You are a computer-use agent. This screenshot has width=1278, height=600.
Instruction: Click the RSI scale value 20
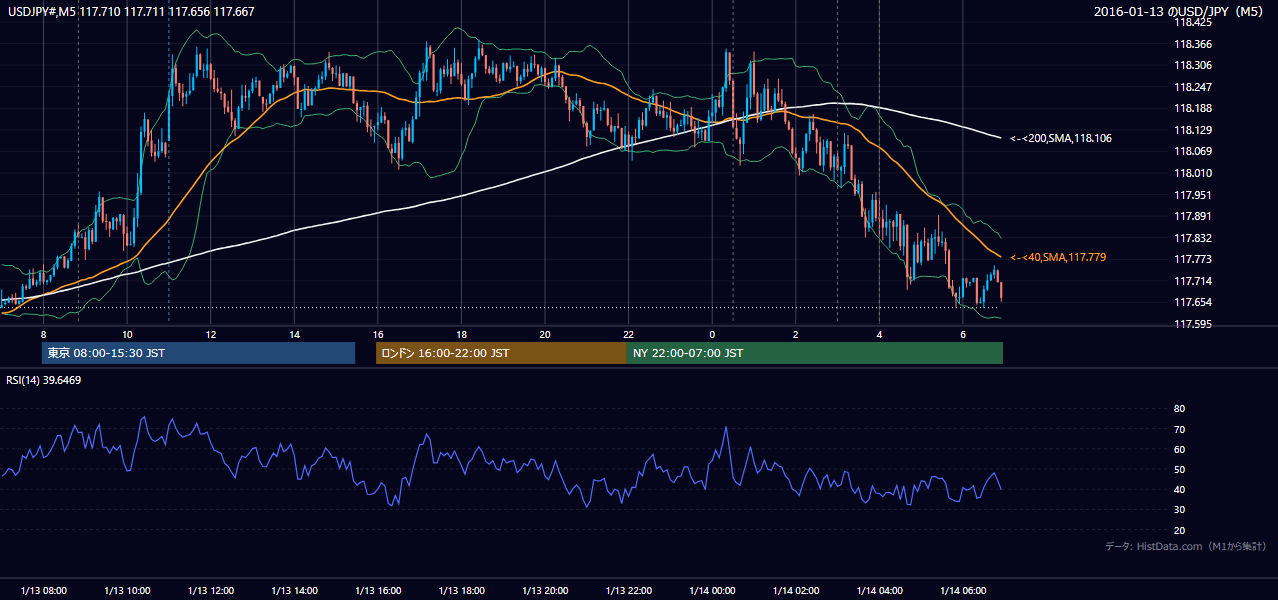point(1179,530)
